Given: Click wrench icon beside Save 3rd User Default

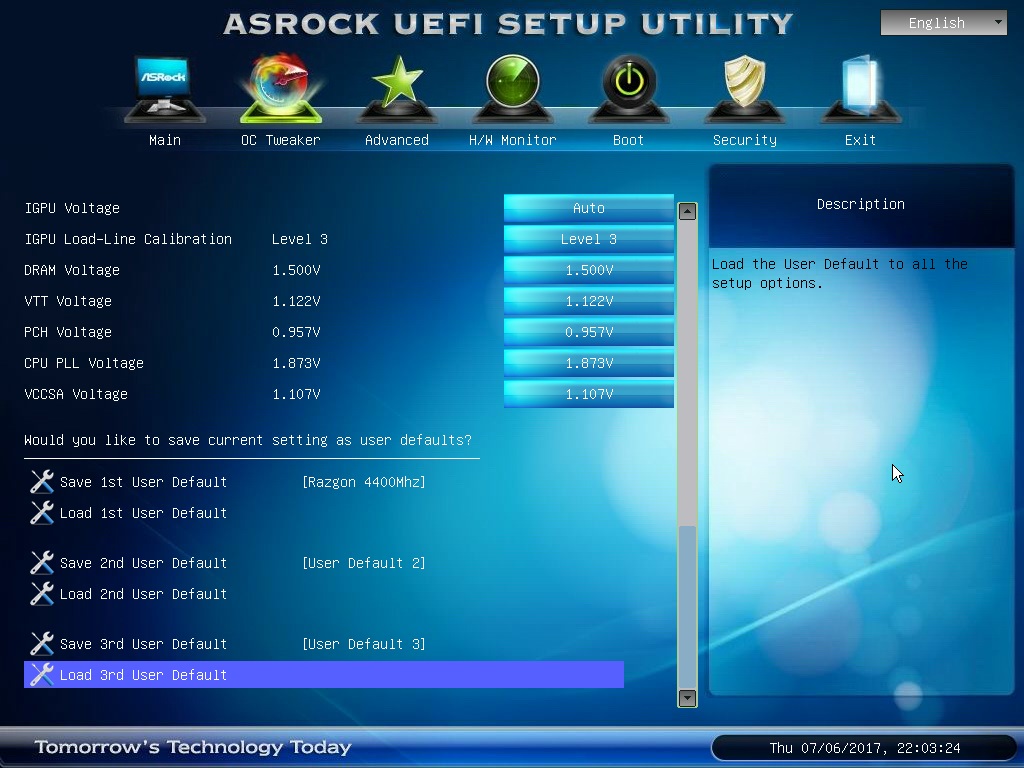Looking at the screenshot, I should (42, 643).
